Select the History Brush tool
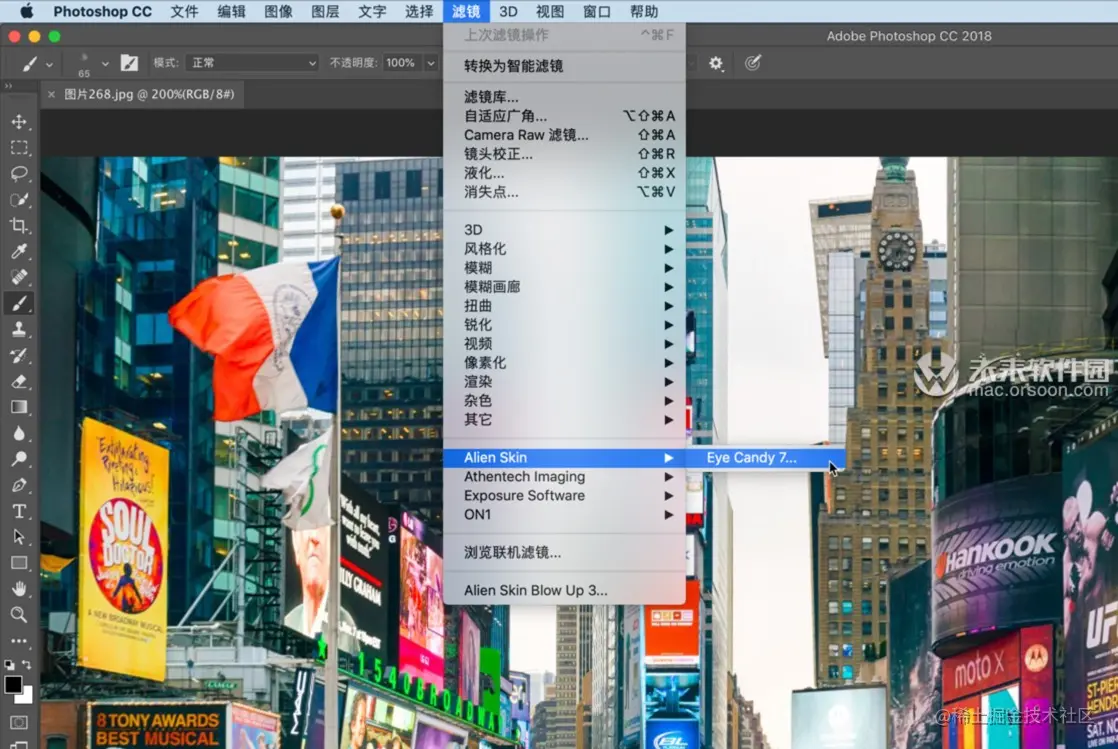Image resolution: width=1118 pixels, height=749 pixels. point(19,355)
